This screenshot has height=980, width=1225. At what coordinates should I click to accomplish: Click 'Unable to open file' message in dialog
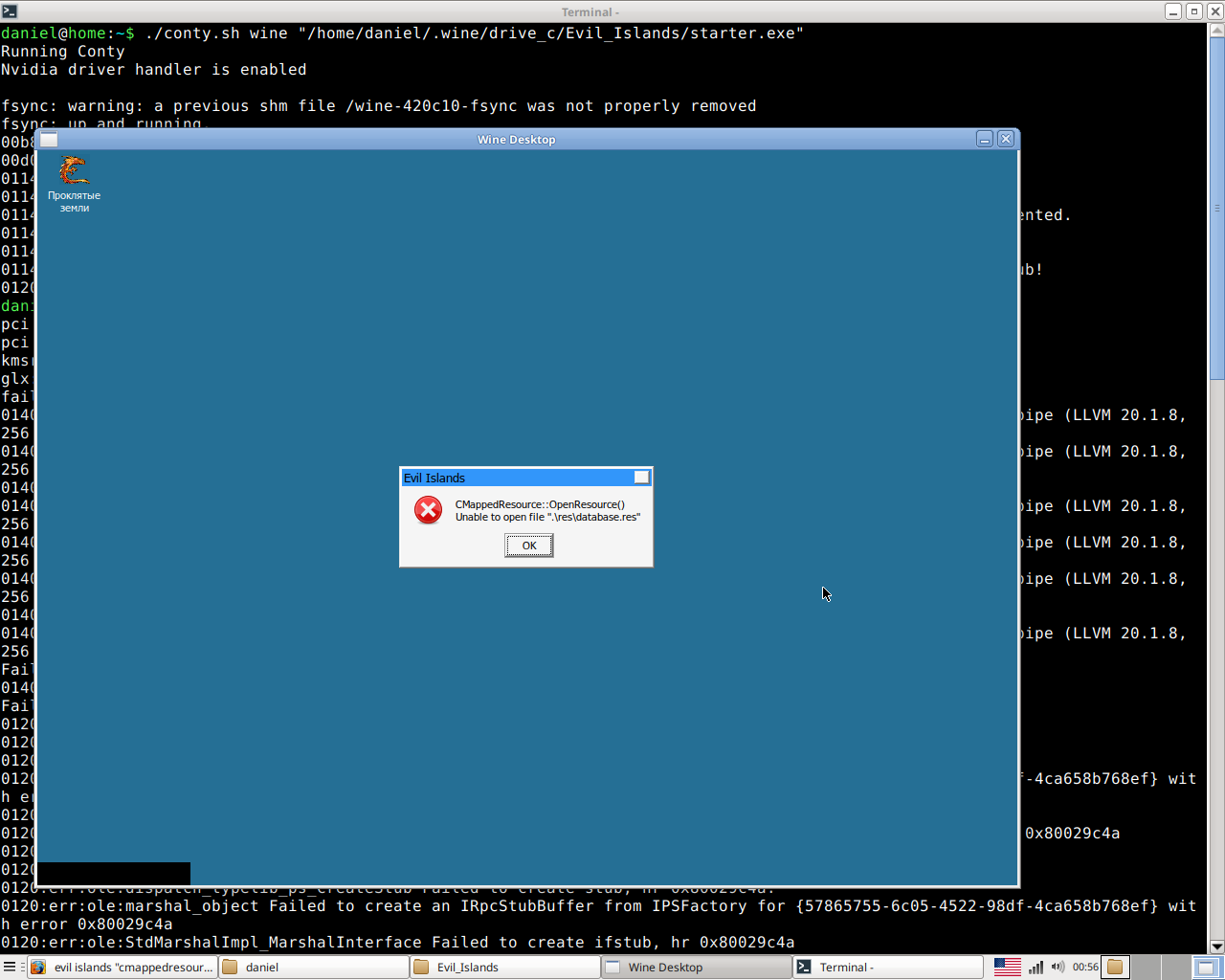click(x=547, y=518)
